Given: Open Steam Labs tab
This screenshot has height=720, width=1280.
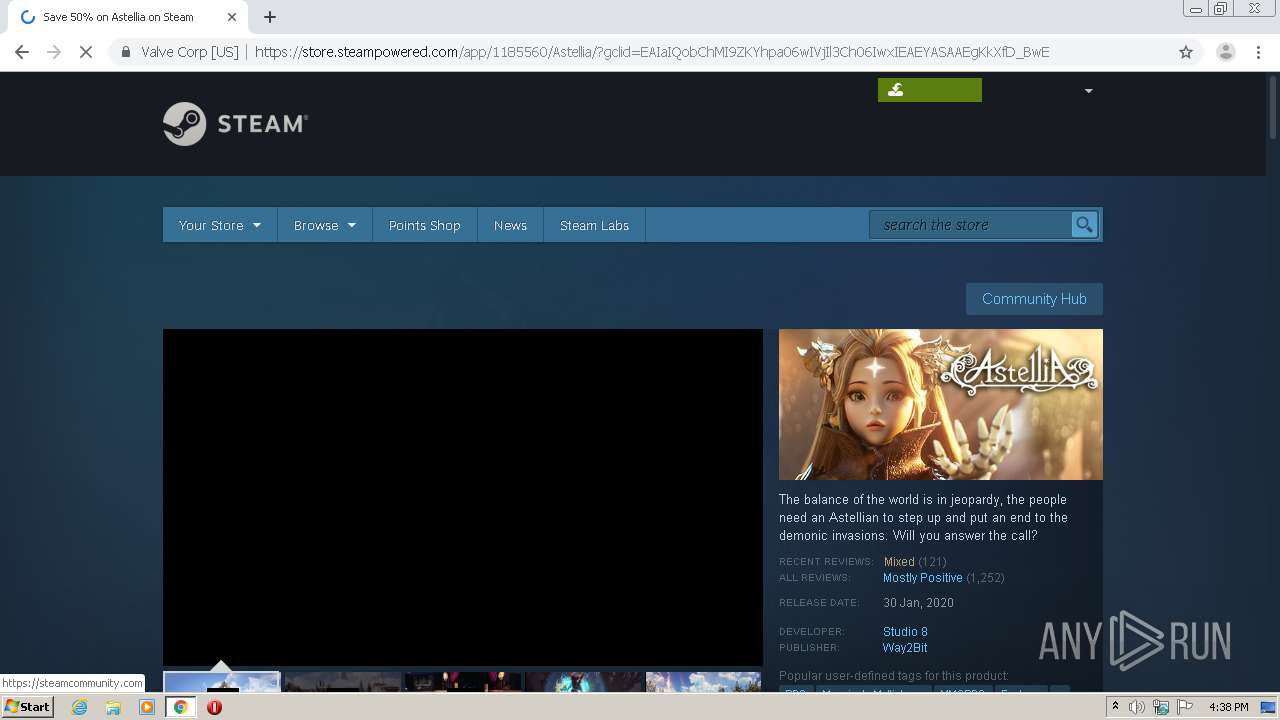Looking at the screenshot, I should [594, 225].
